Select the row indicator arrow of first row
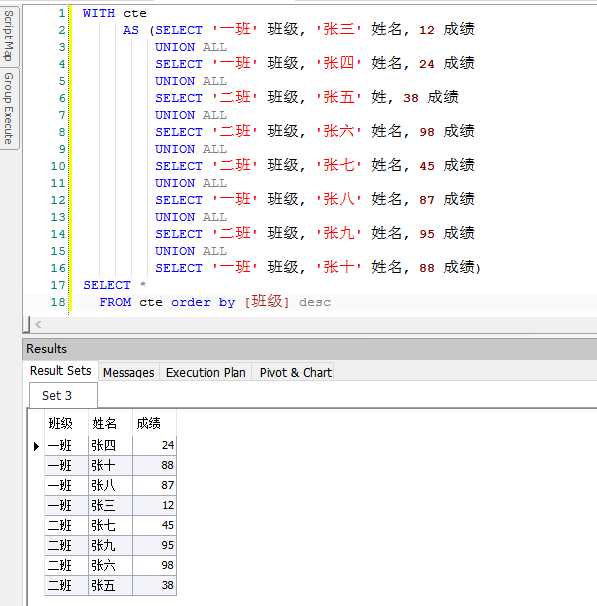The height and width of the screenshot is (606, 597). 36,446
